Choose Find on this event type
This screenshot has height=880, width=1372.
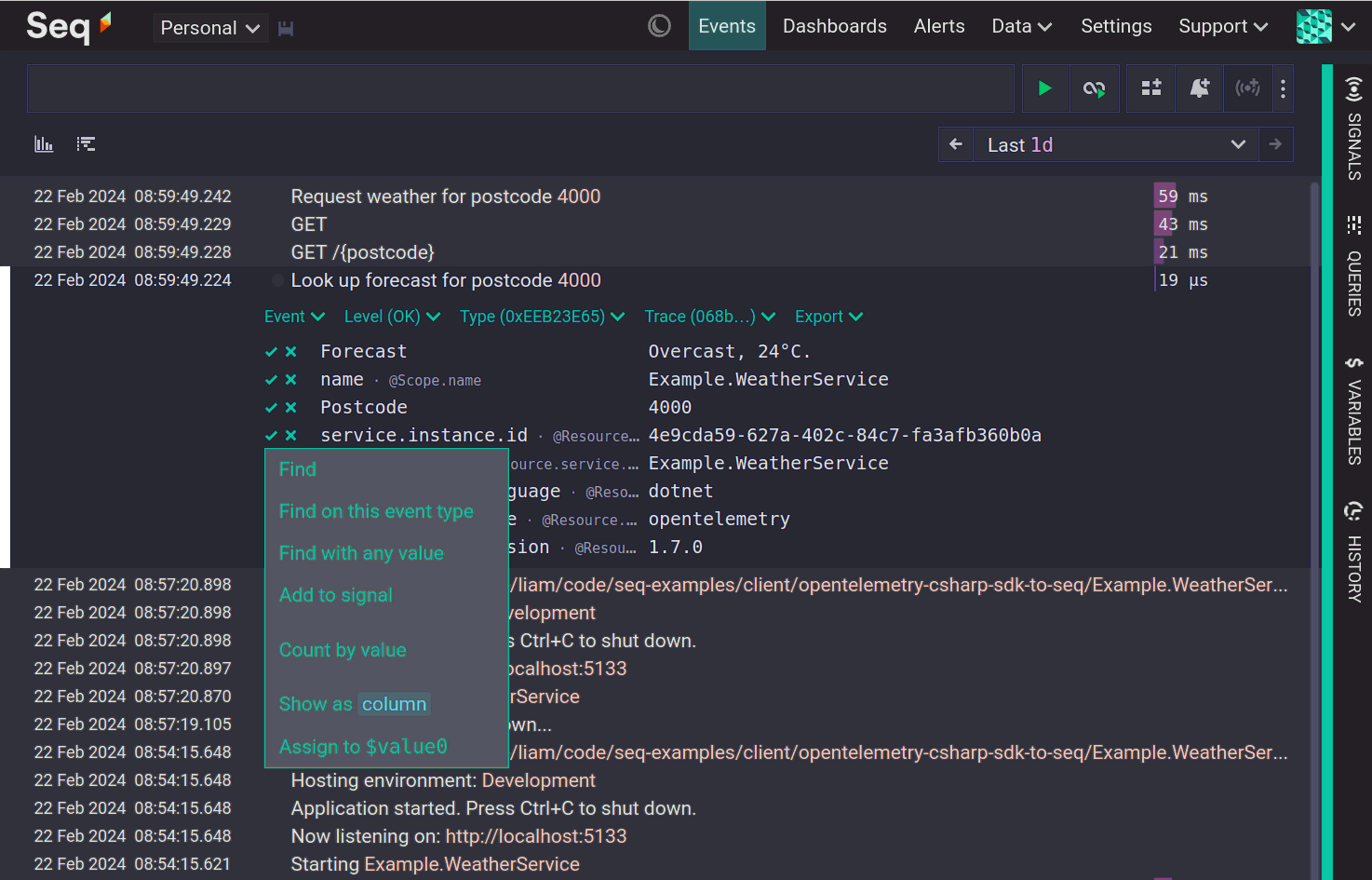(376, 511)
